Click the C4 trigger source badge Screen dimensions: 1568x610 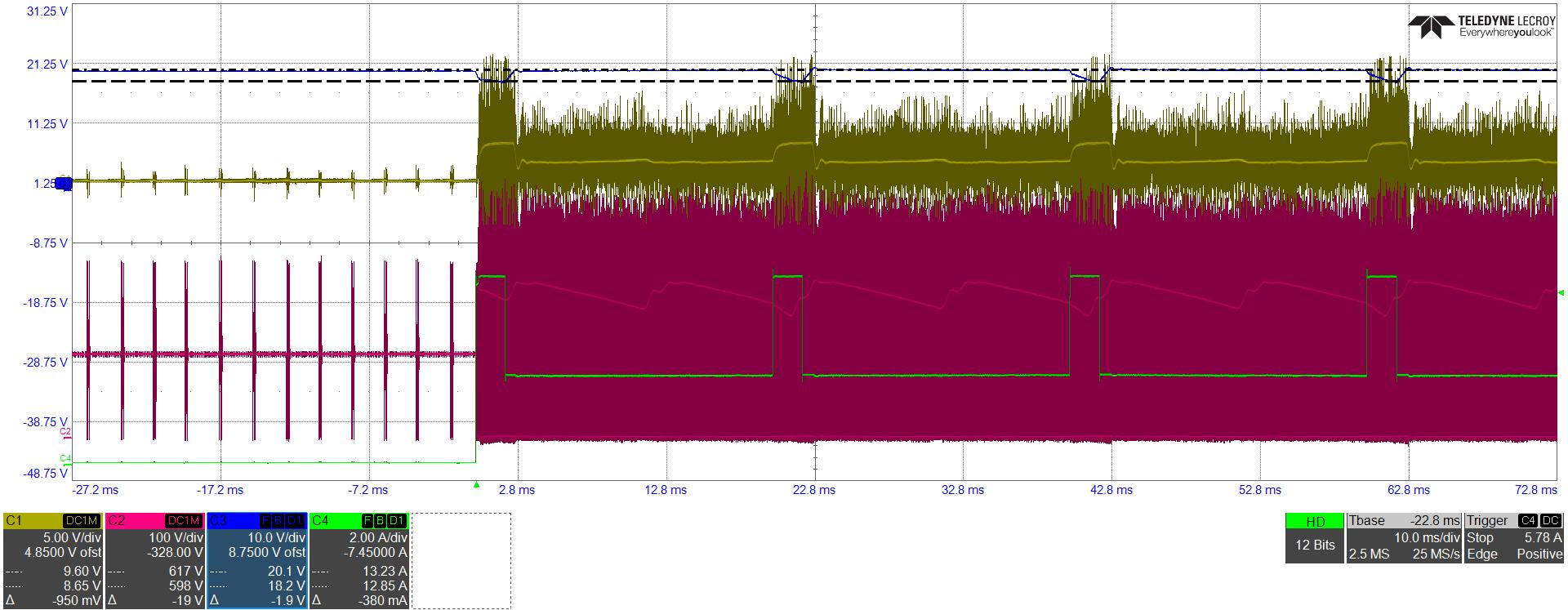point(1527,520)
